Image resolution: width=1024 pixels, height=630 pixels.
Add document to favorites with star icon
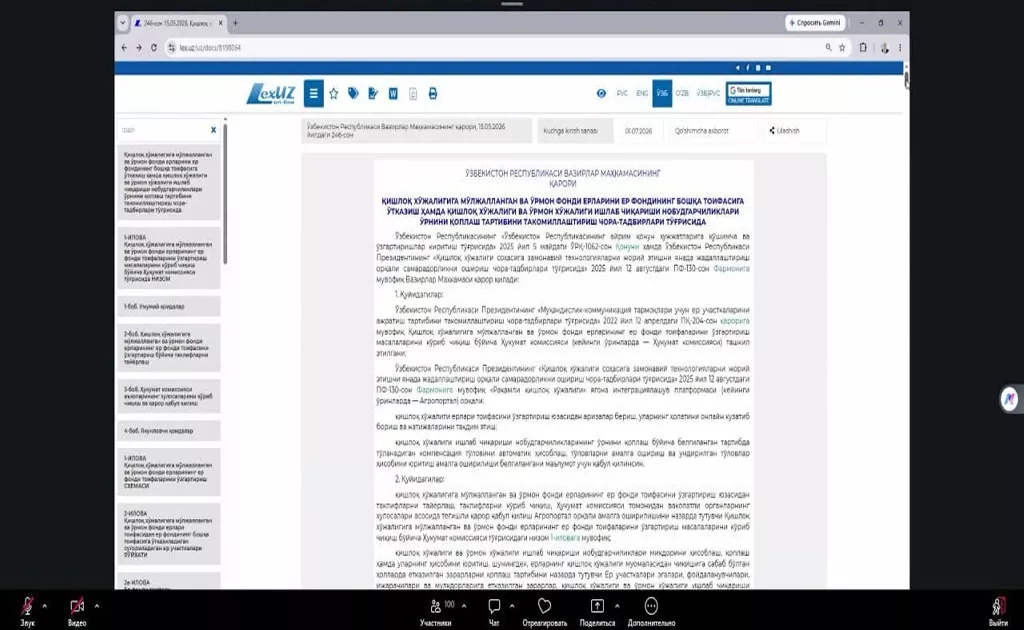[x=334, y=93]
